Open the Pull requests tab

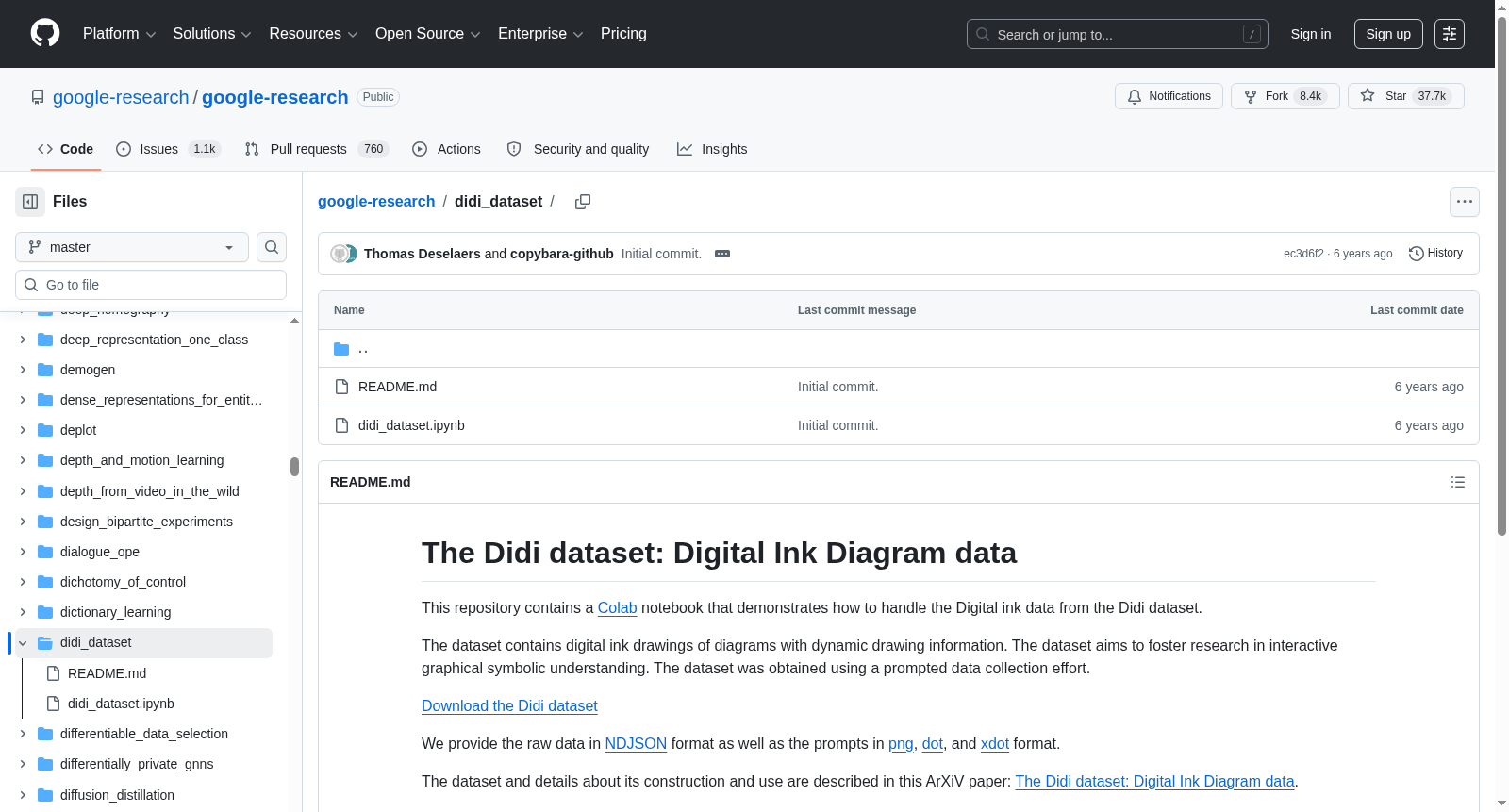[316, 149]
